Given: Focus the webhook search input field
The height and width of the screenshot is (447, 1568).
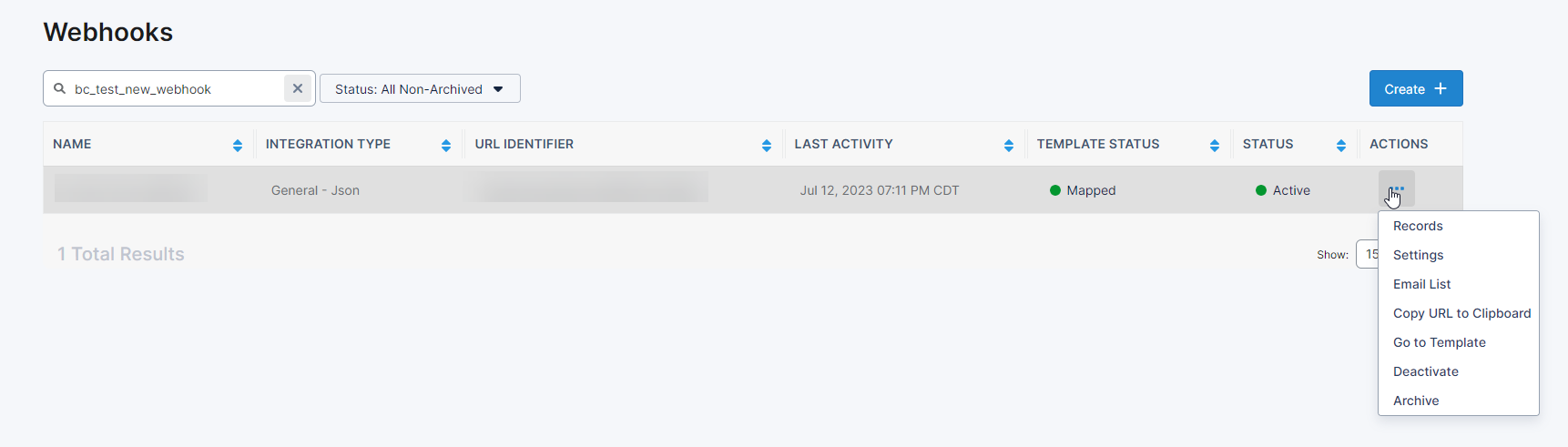Looking at the screenshot, I should tap(173, 88).
